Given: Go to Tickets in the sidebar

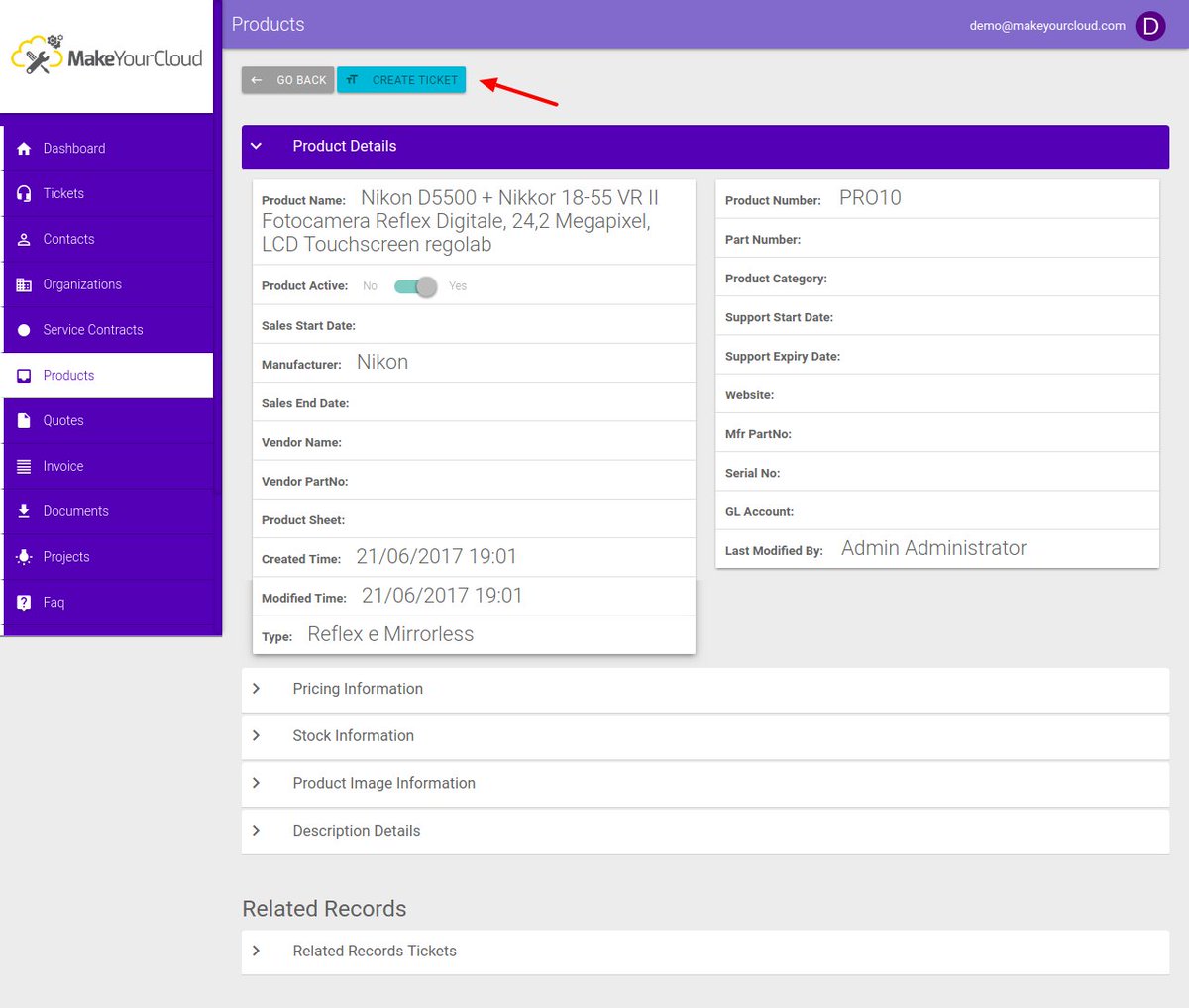Looking at the screenshot, I should click(x=108, y=194).
